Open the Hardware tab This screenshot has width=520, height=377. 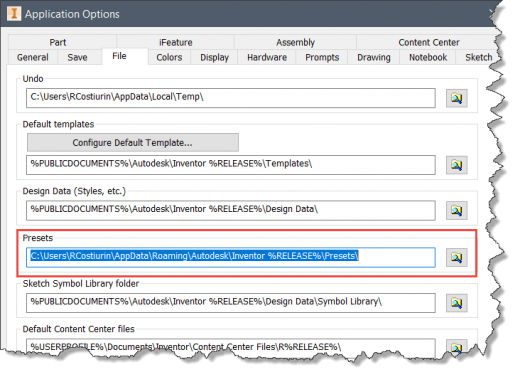click(x=267, y=57)
